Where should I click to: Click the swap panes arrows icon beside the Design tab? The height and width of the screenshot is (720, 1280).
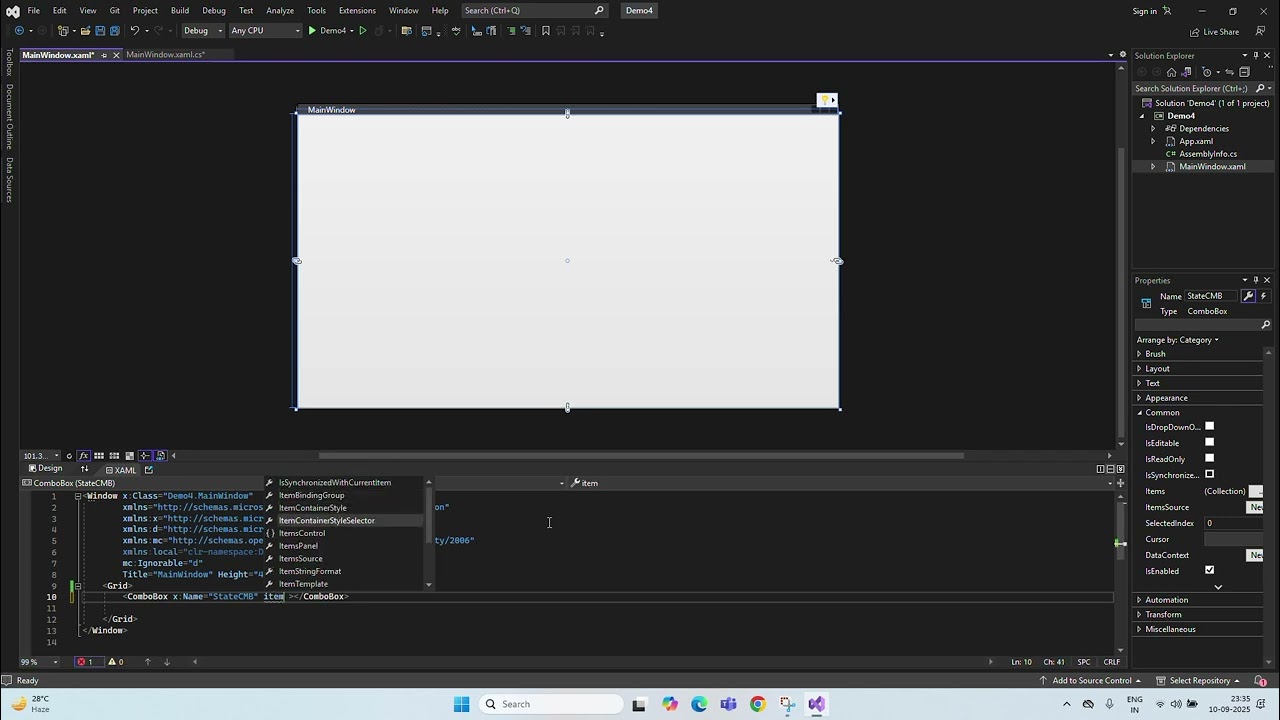click(x=84, y=469)
